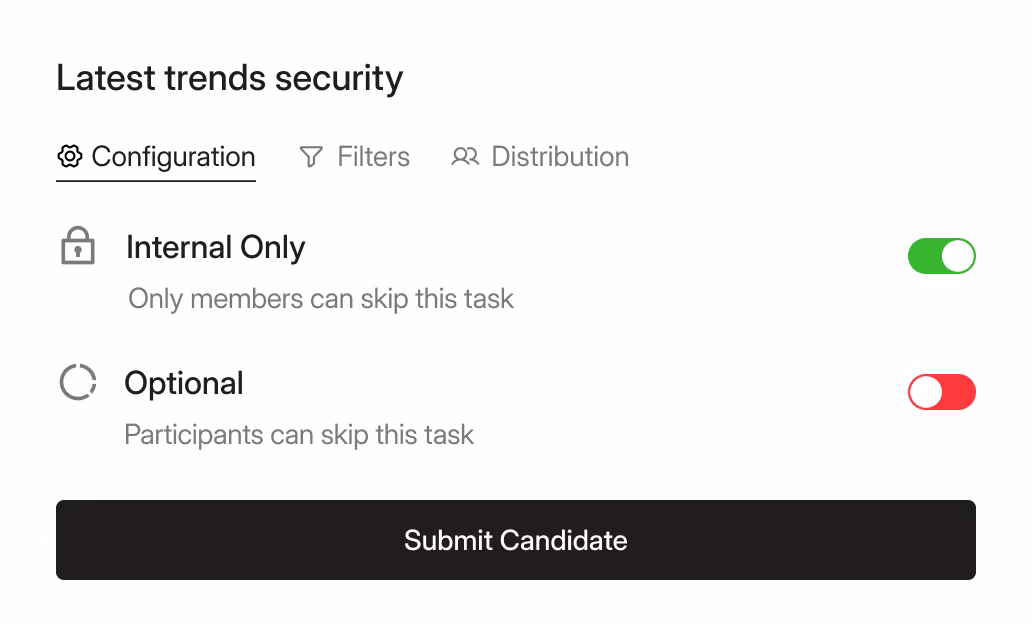This screenshot has width=1032, height=624.
Task: Click the two-person icon on the tab bar
Action: [465, 157]
